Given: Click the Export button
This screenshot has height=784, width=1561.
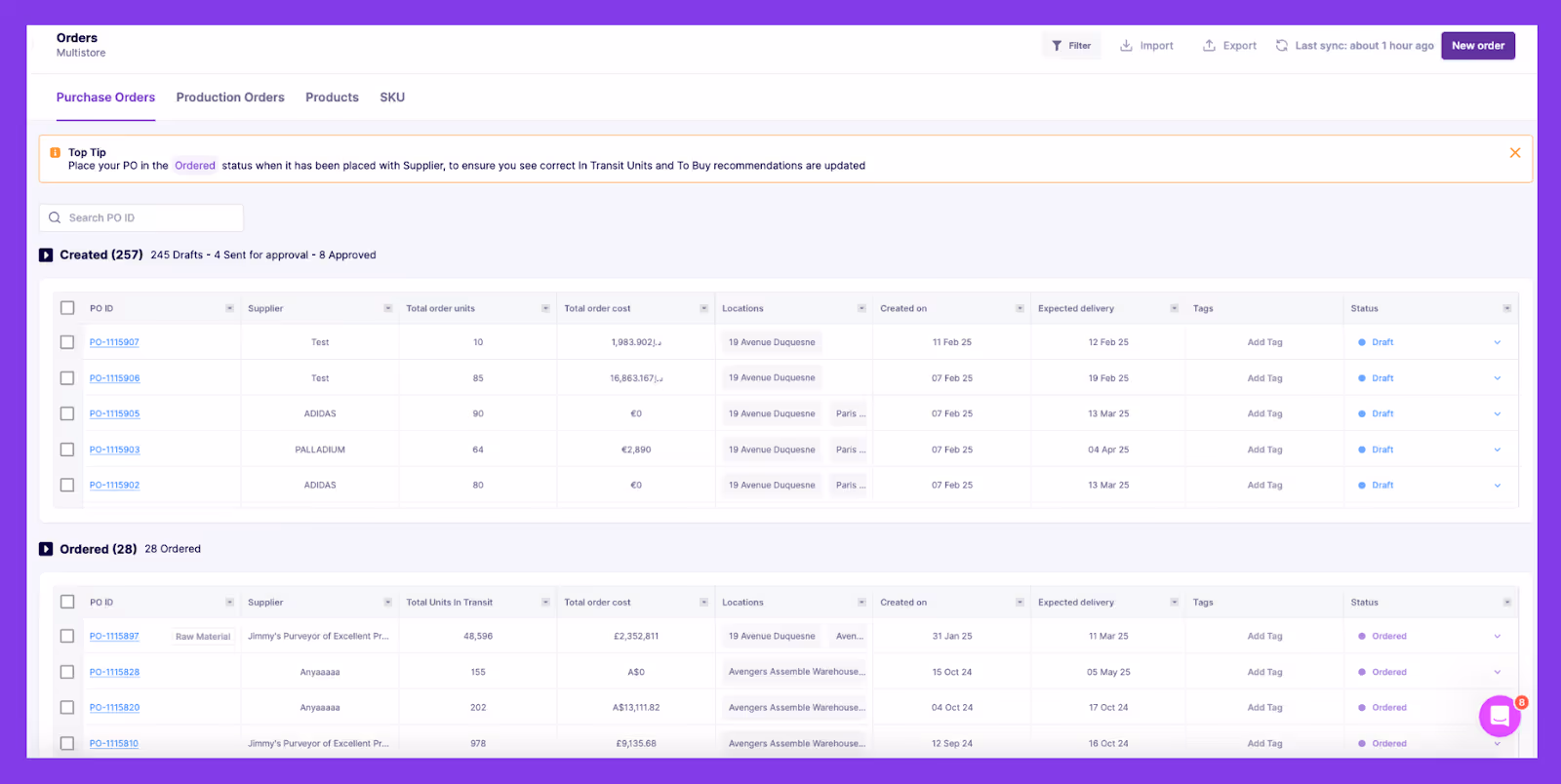Looking at the screenshot, I should click(1229, 46).
